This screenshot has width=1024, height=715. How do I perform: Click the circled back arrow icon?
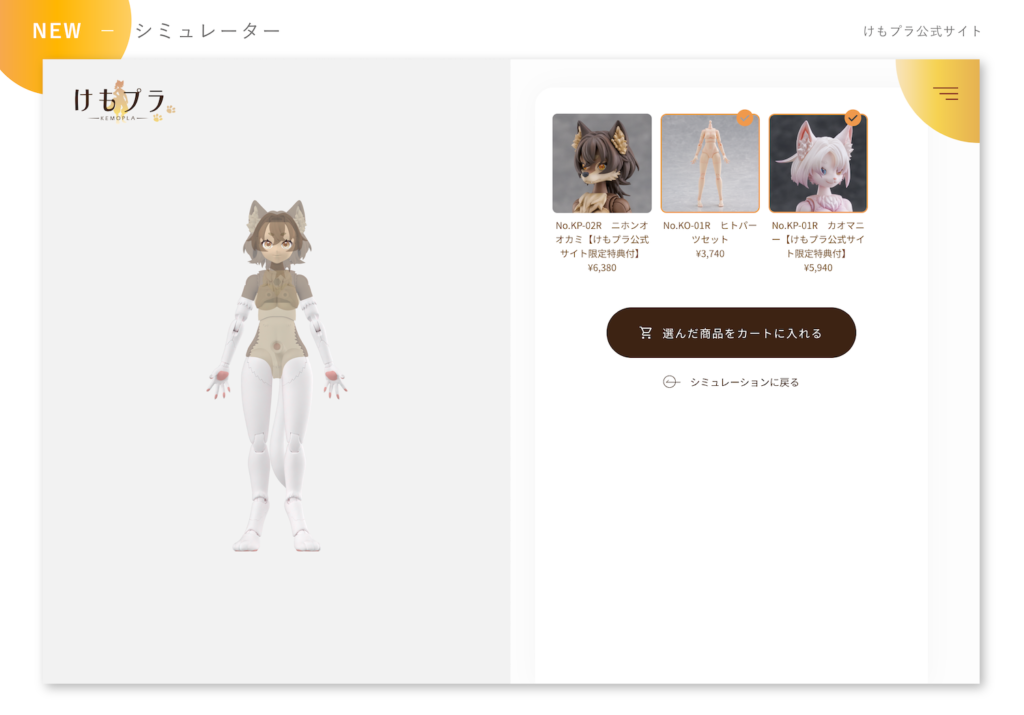click(x=671, y=382)
